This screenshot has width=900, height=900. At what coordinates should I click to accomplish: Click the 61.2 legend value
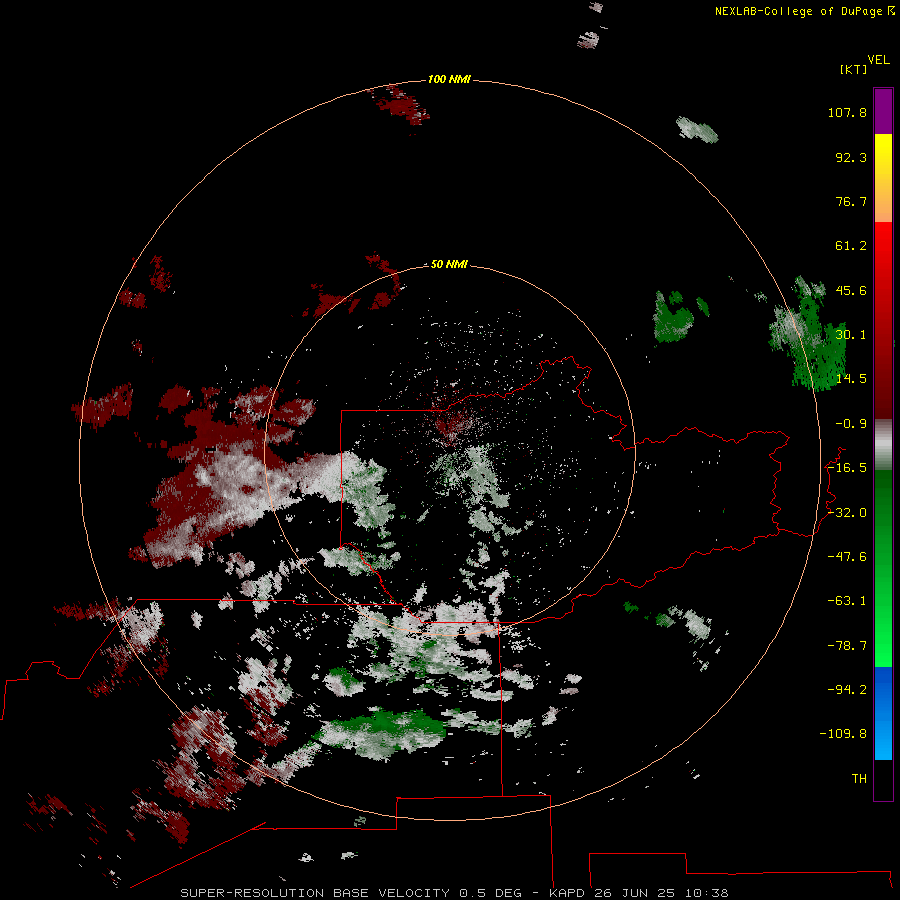click(x=851, y=246)
